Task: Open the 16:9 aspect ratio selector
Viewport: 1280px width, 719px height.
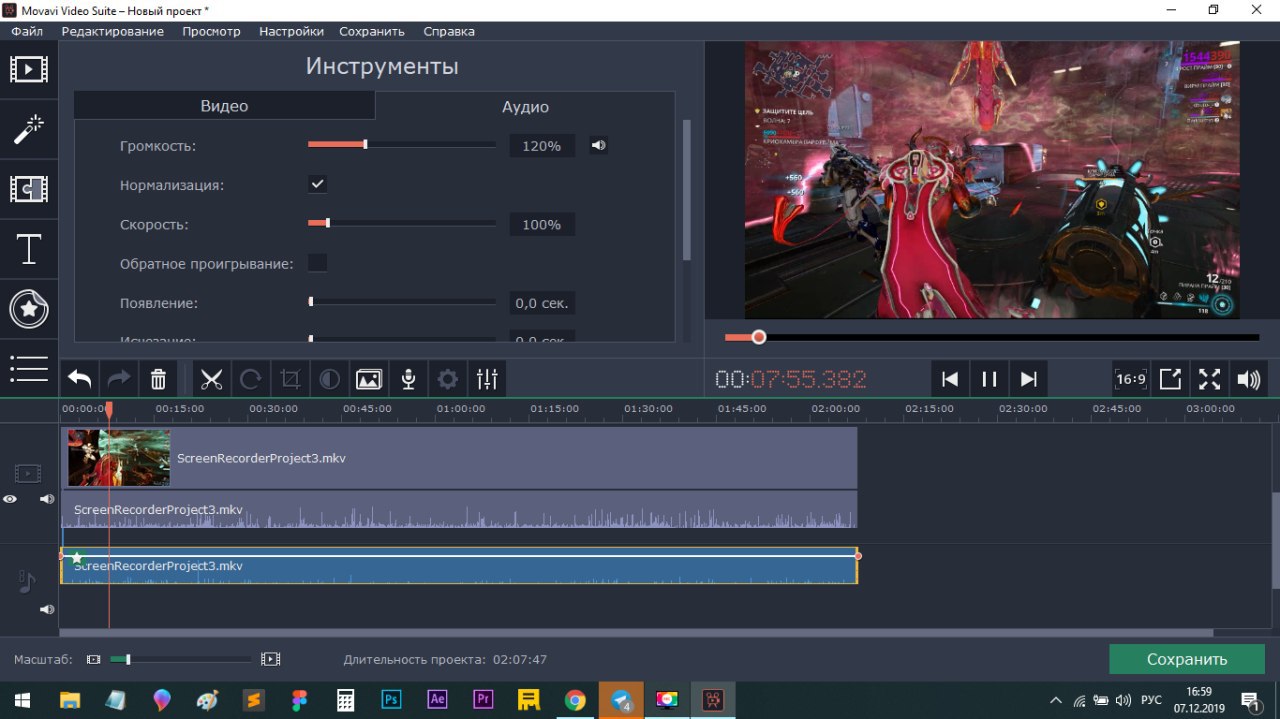Action: [x=1131, y=379]
